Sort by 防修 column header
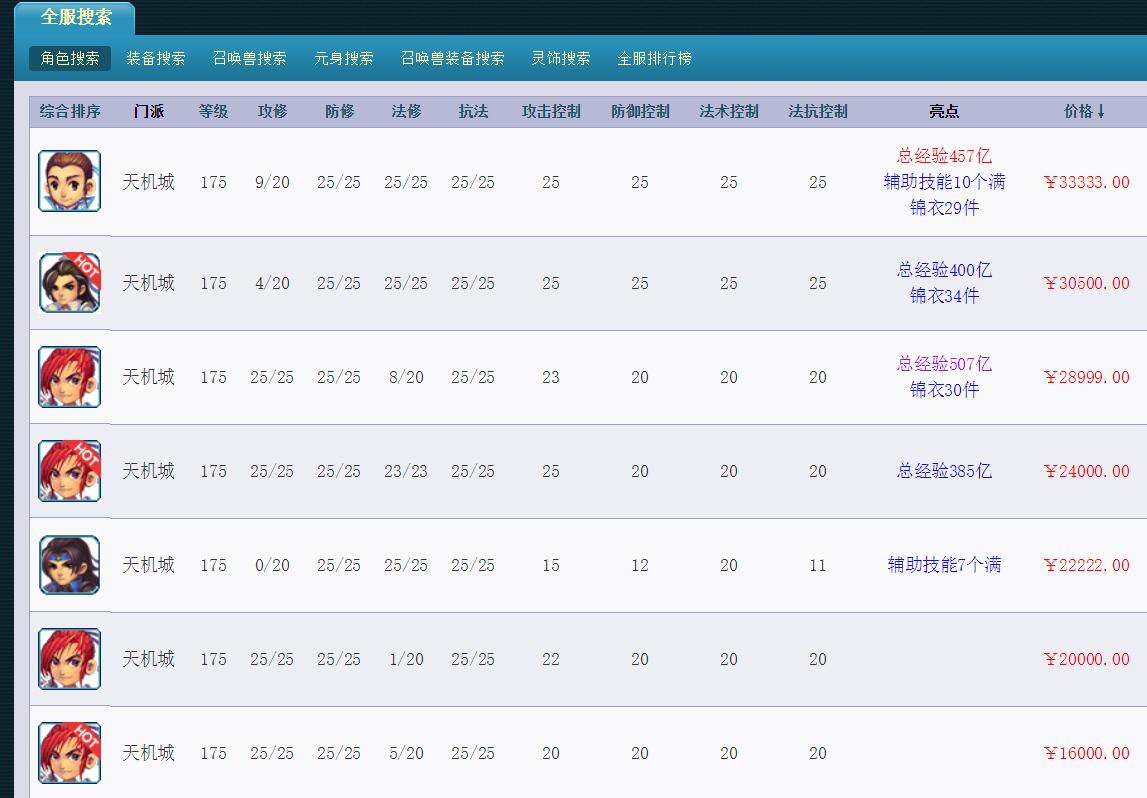 click(x=340, y=111)
